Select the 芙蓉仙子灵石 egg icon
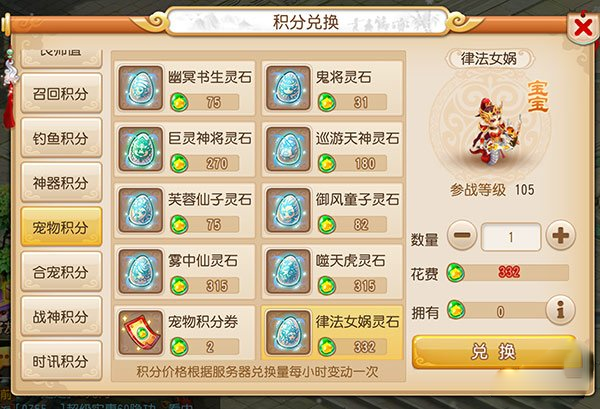The image size is (600, 409). [140, 210]
